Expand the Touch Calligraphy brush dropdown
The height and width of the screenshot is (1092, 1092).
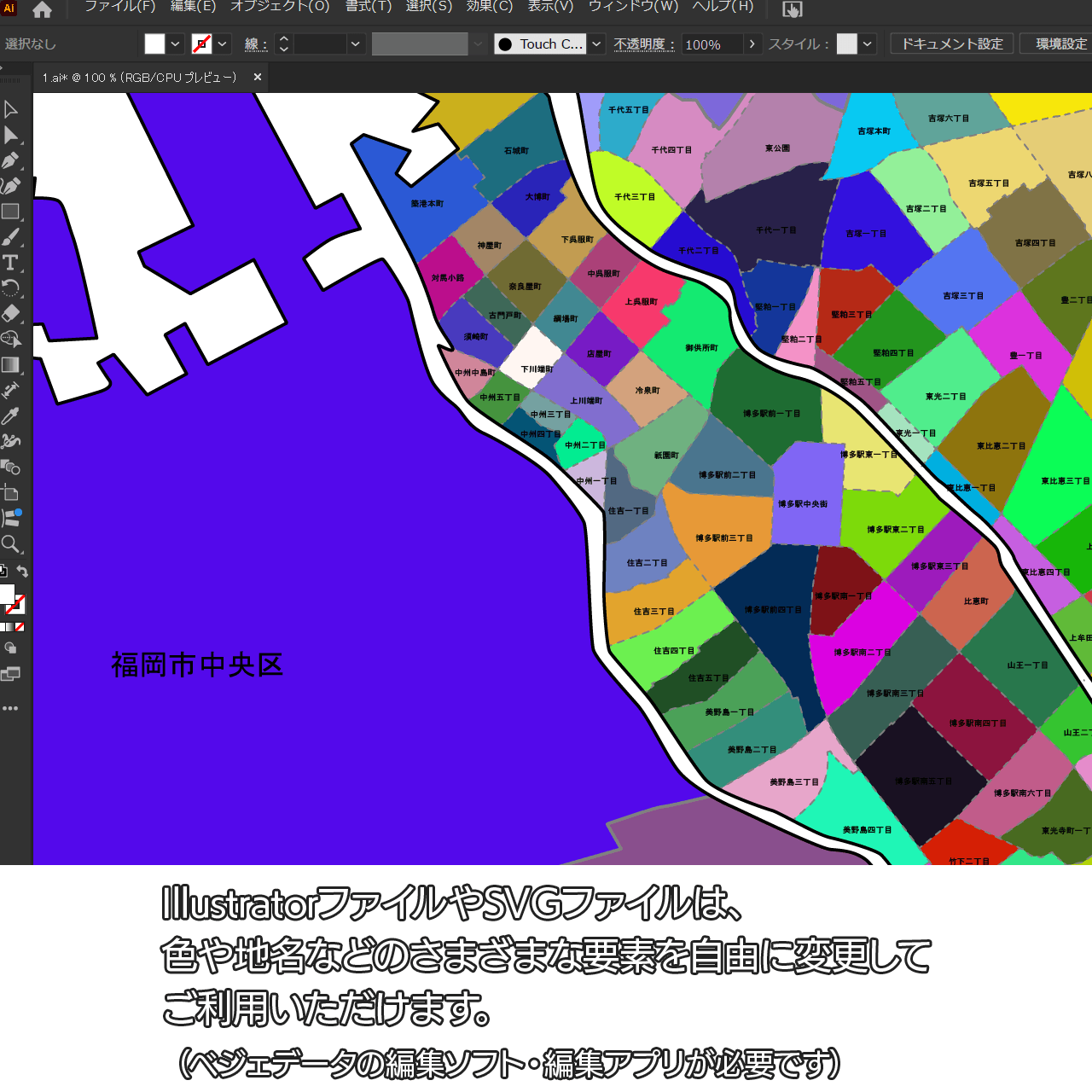coord(597,44)
